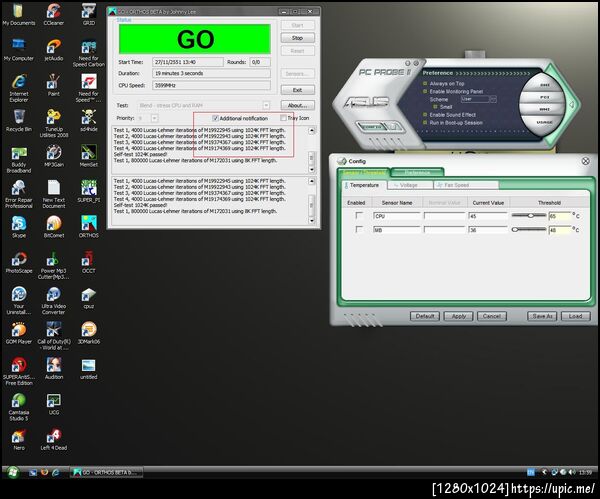The image size is (600, 499).
Task: Select the Need for Speed Carbon icon
Action: coord(89,54)
